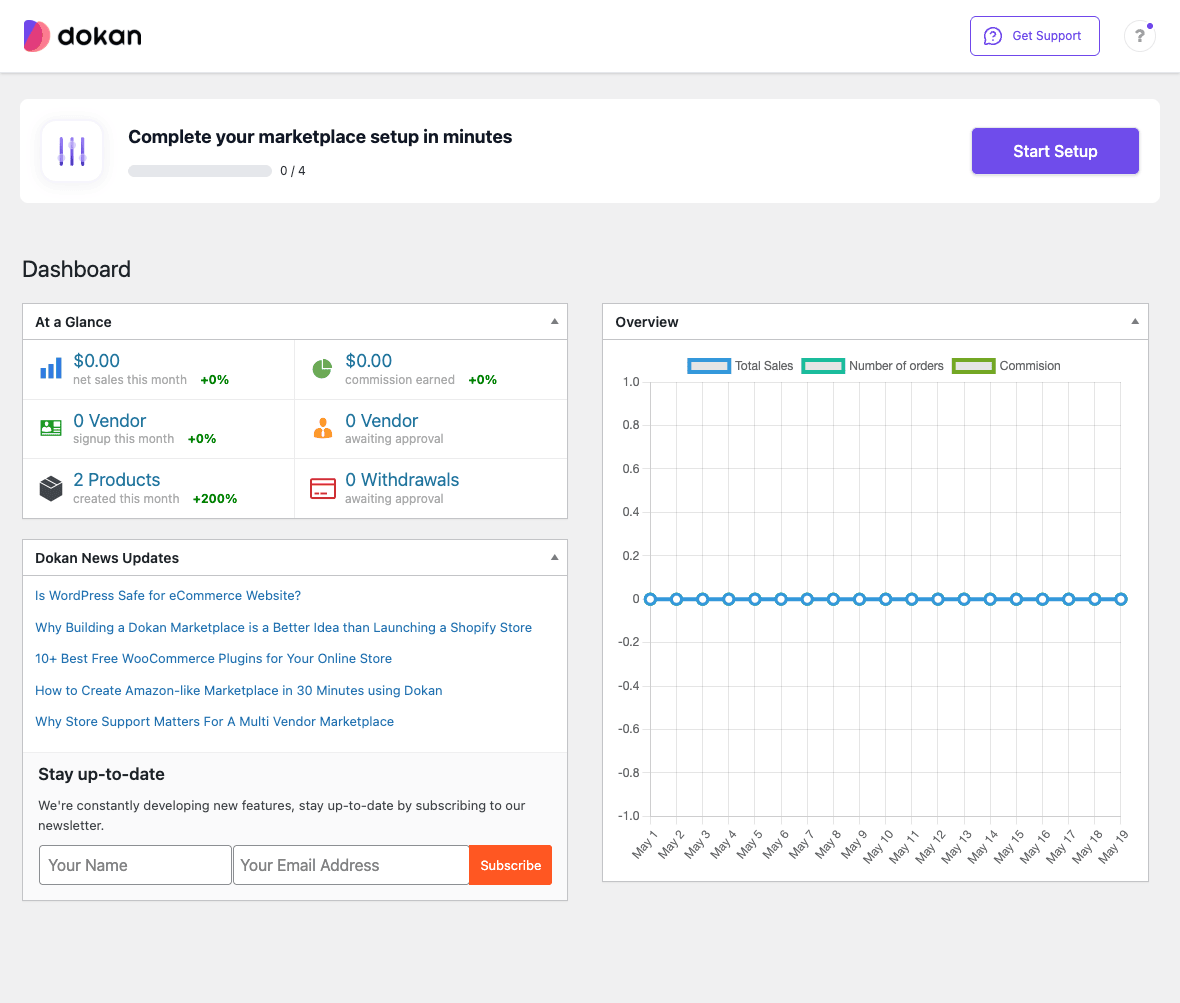Click the Start Setup button
The width and height of the screenshot is (1180, 1003).
pos(1055,151)
